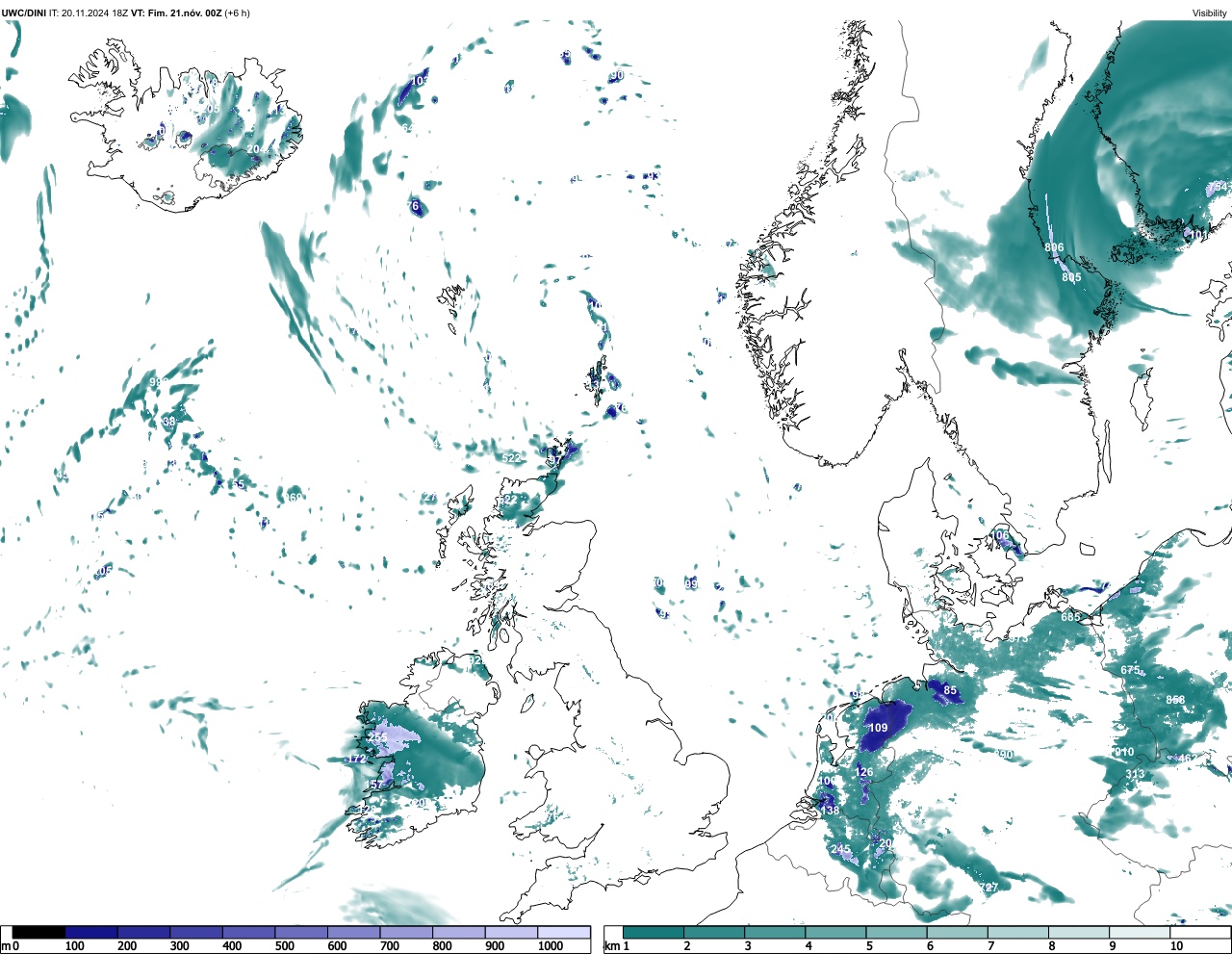Click the '727' visibility value in the south

988,887
